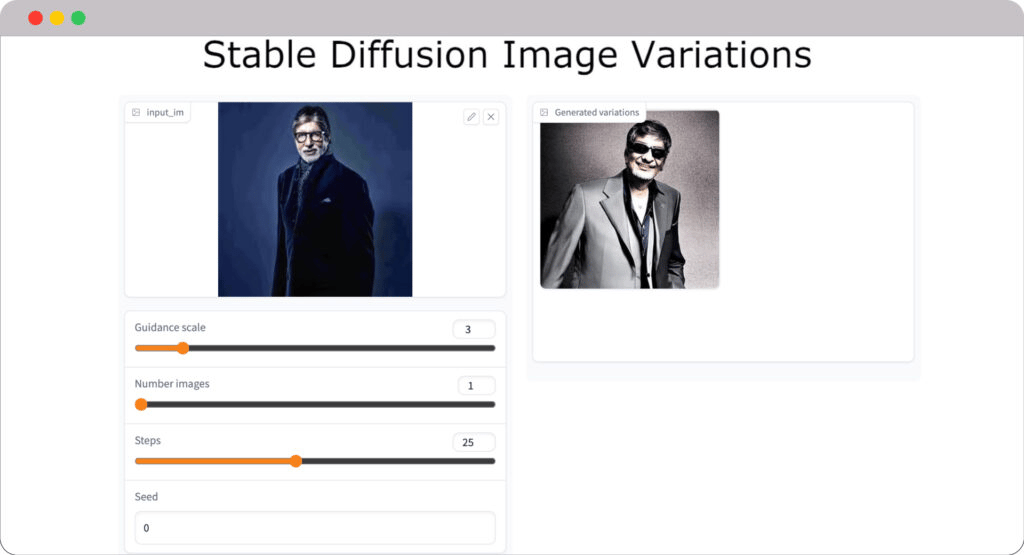This screenshot has height=555, width=1024.
Task: Click the green maximize window button
Action: (78, 18)
